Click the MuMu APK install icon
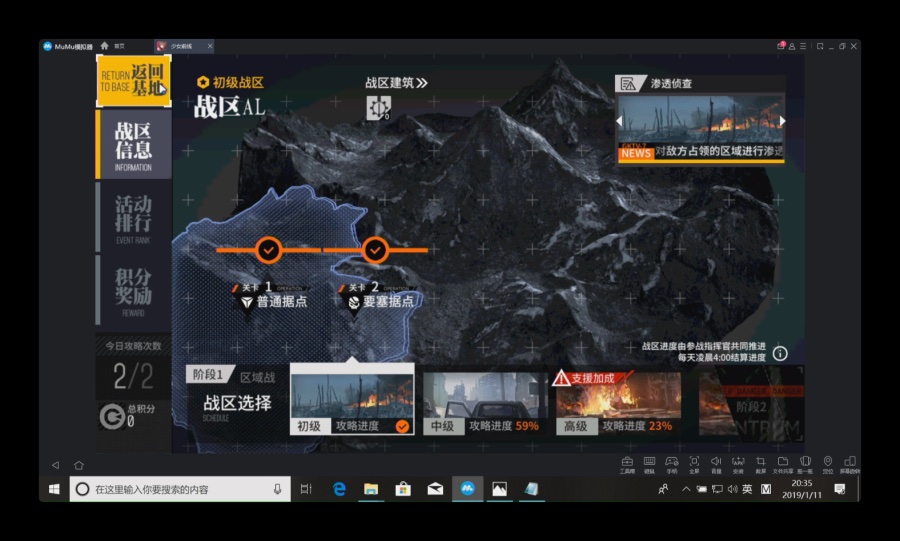The height and width of the screenshot is (541, 900). point(738,464)
